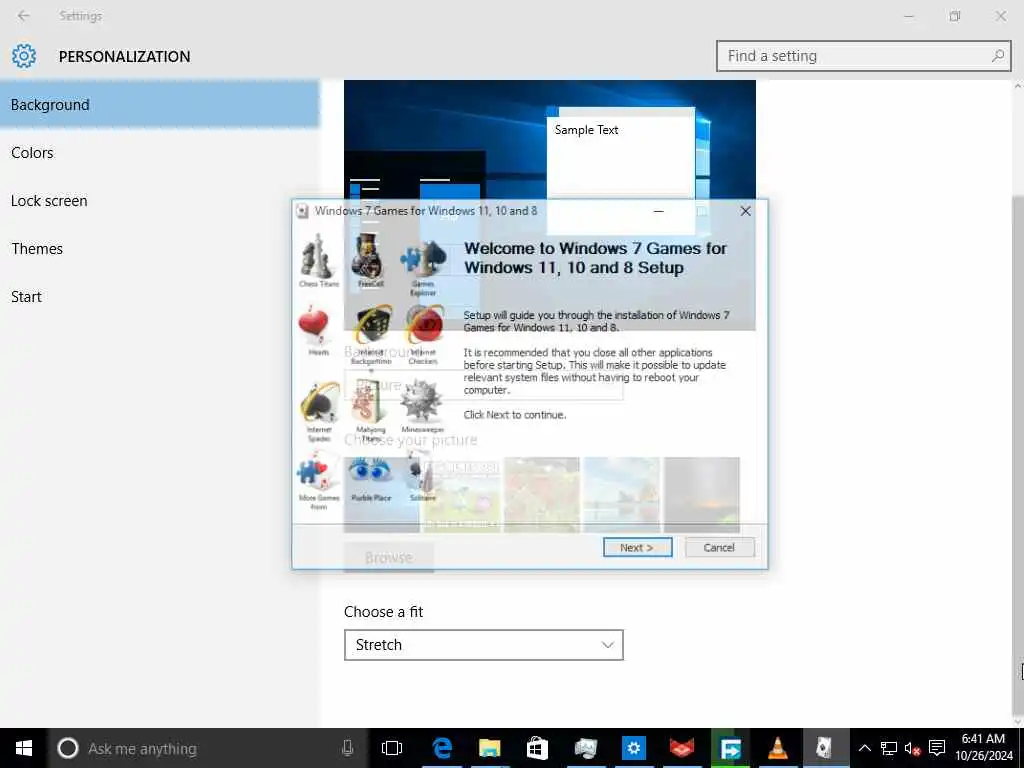Launch Microsoft Edge from the taskbar
1024x768 pixels.
click(x=442, y=748)
